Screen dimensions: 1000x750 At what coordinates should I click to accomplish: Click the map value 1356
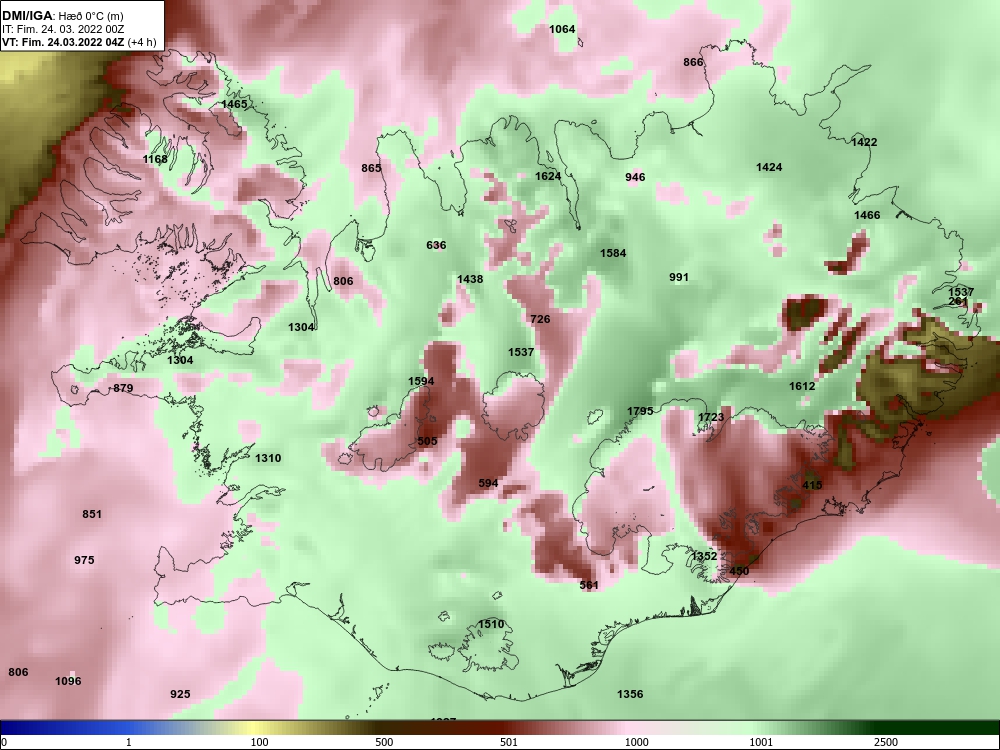630,694
